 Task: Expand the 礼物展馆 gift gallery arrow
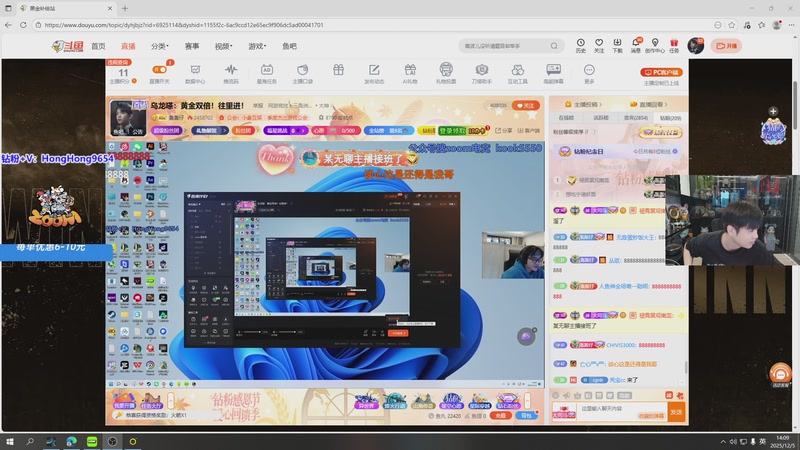click(224, 131)
